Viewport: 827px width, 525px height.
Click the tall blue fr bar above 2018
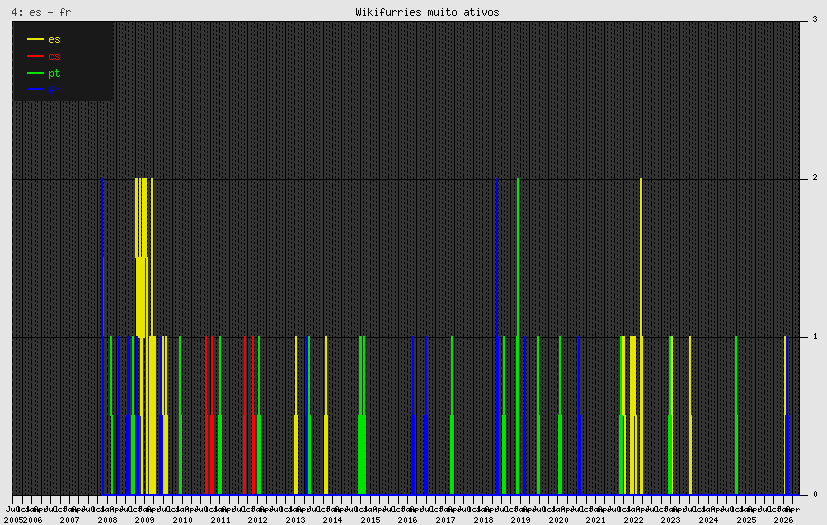tap(497, 336)
